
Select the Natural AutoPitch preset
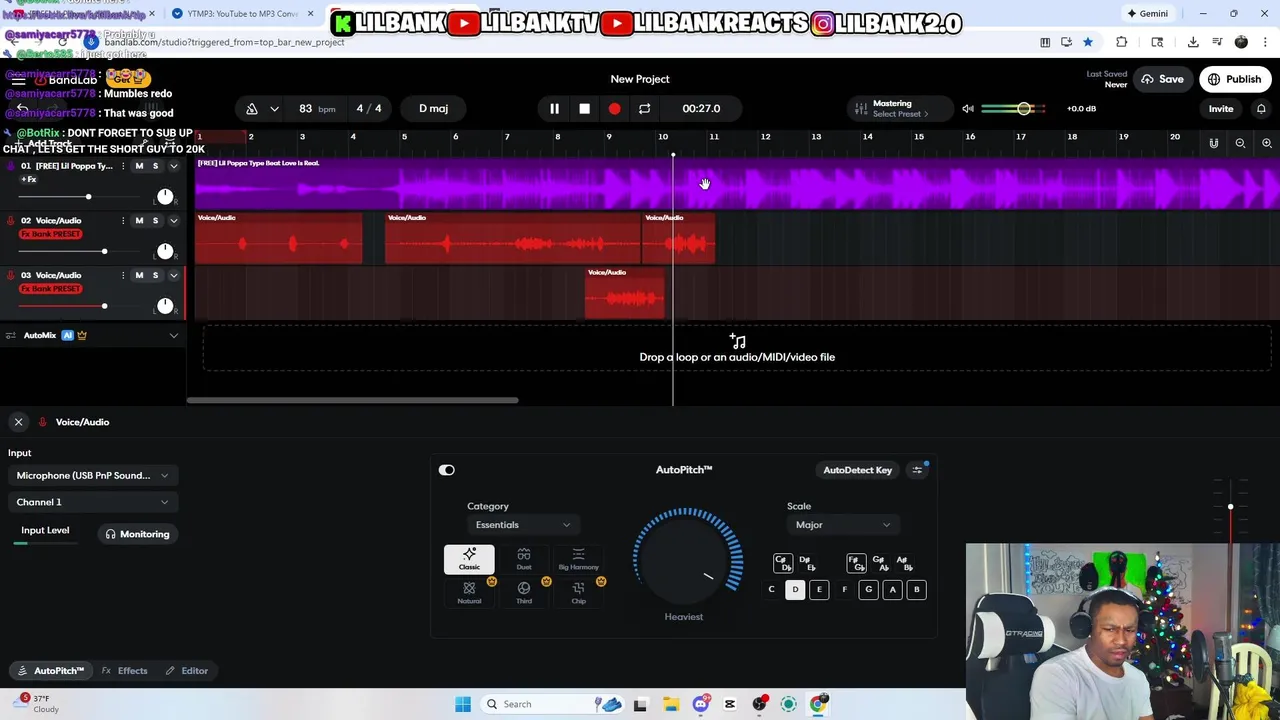[469, 593]
